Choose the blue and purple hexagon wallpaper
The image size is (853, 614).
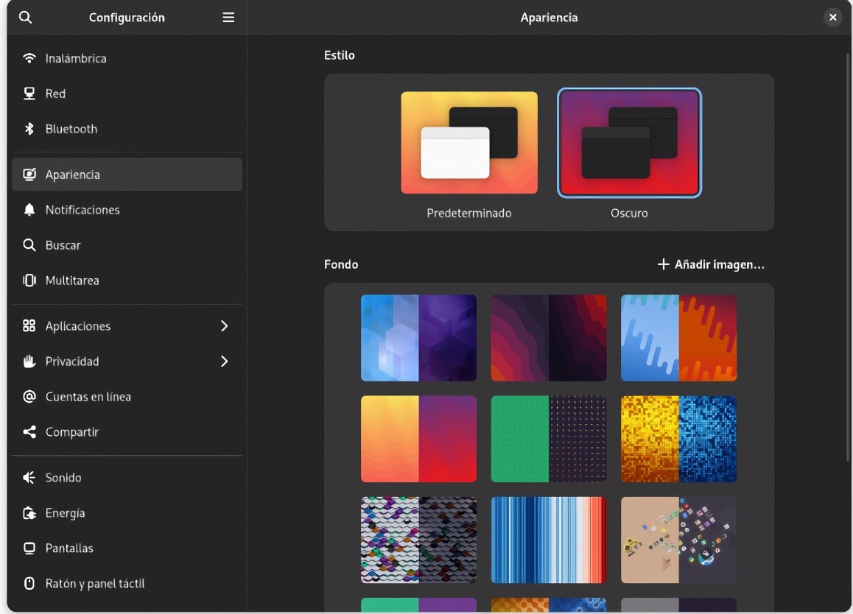pyautogui.click(x=419, y=338)
